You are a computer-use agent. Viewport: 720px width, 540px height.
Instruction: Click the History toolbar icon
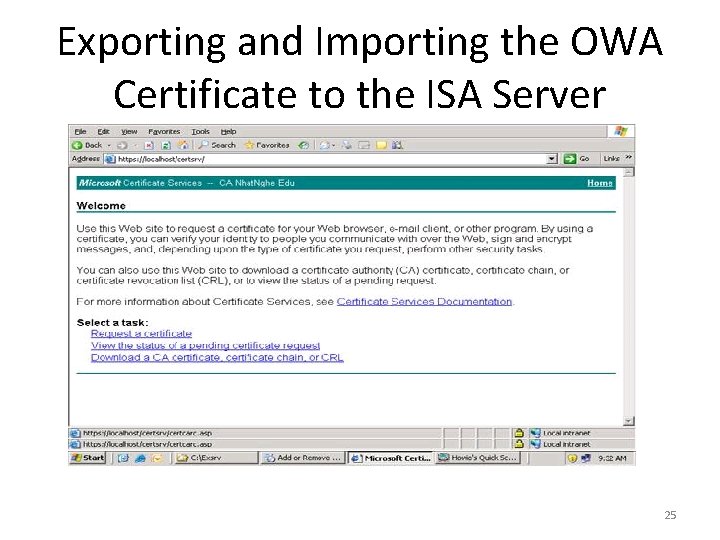point(304,145)
